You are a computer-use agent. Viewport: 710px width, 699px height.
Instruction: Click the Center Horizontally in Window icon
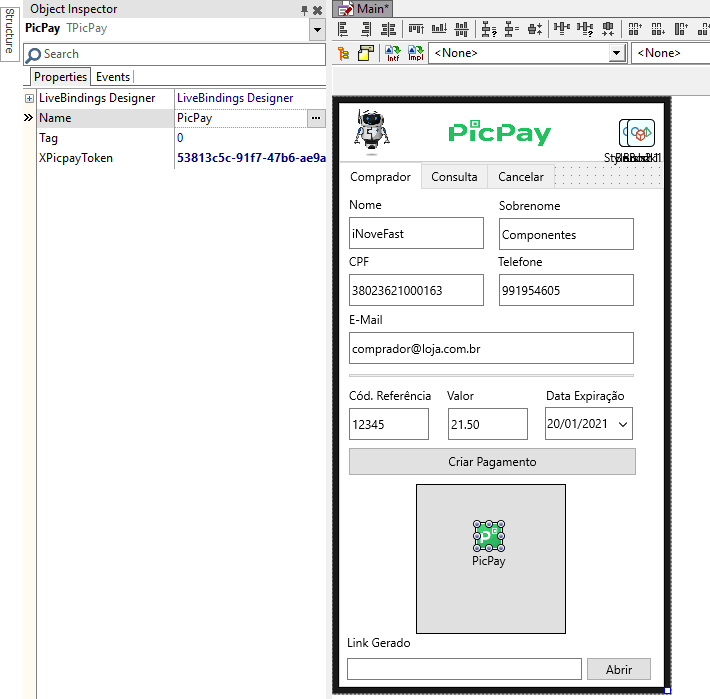608,29
